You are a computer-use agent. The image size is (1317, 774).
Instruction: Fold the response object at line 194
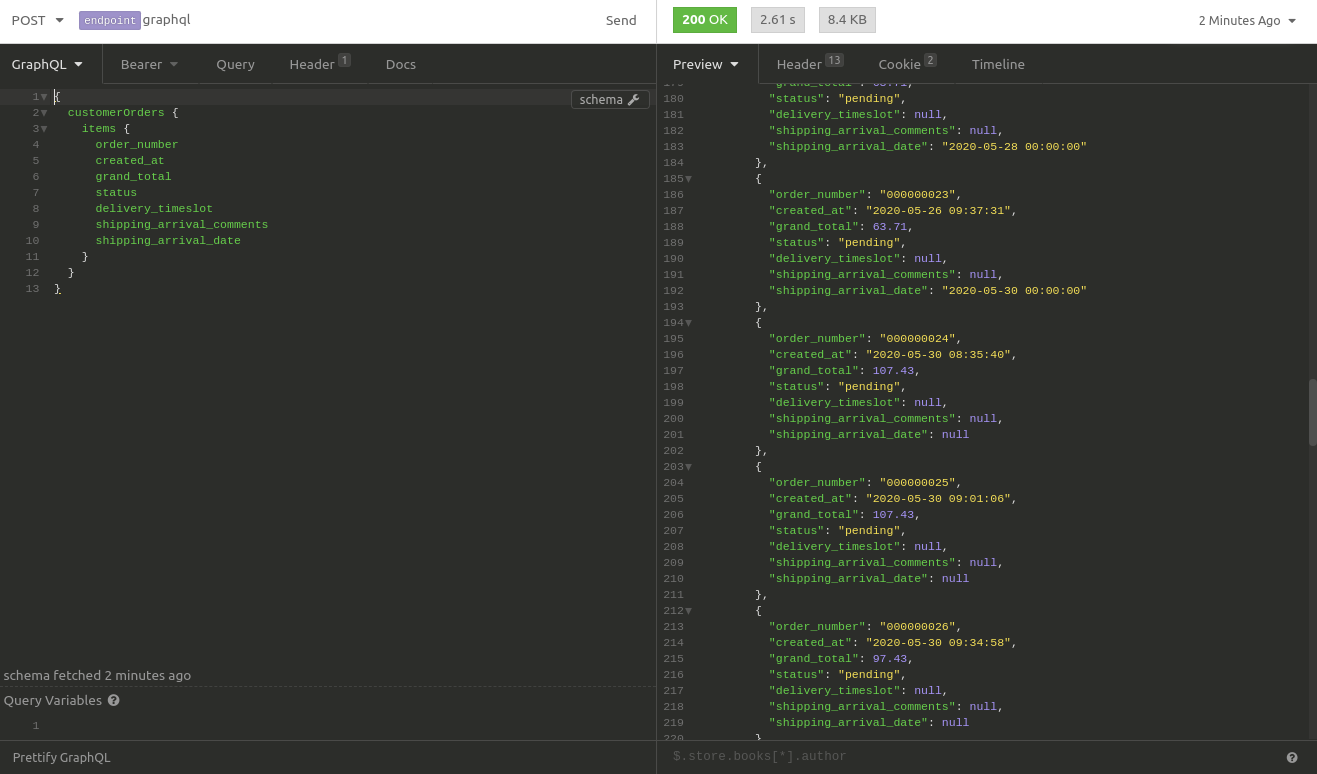point(688,323)
